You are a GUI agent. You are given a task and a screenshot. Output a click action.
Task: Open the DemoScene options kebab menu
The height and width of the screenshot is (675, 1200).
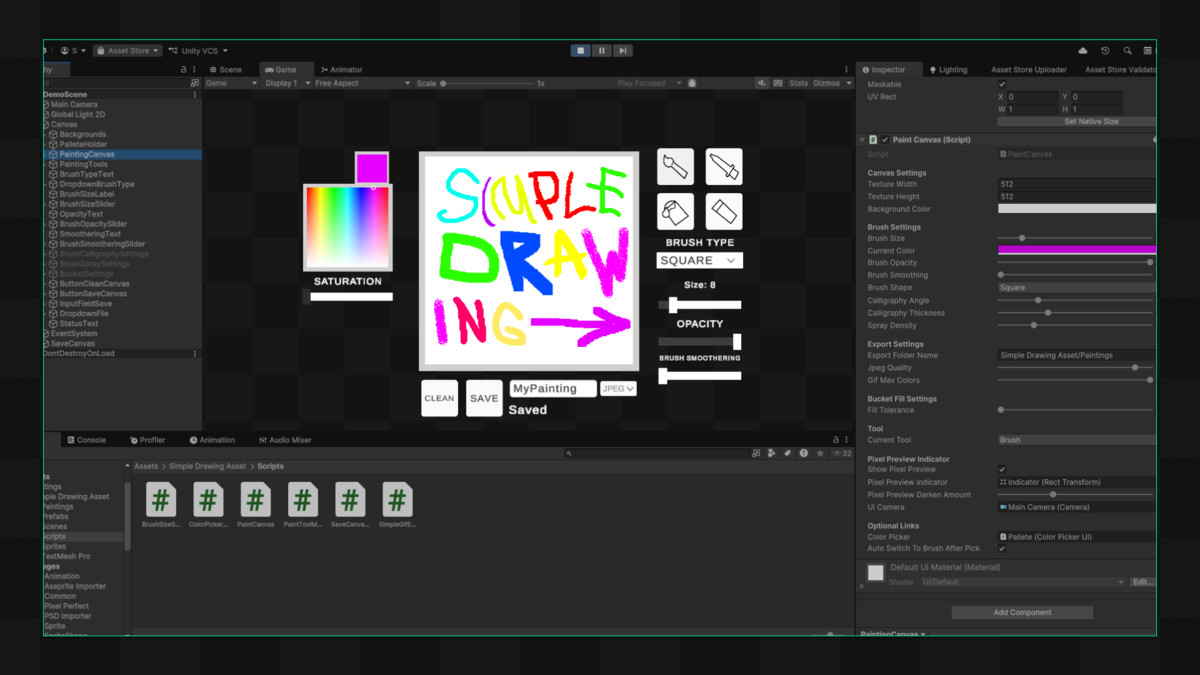(195, 94)
